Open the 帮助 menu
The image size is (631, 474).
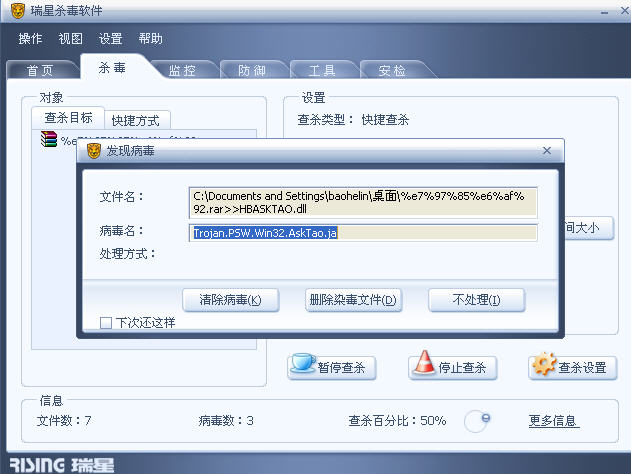151,39
